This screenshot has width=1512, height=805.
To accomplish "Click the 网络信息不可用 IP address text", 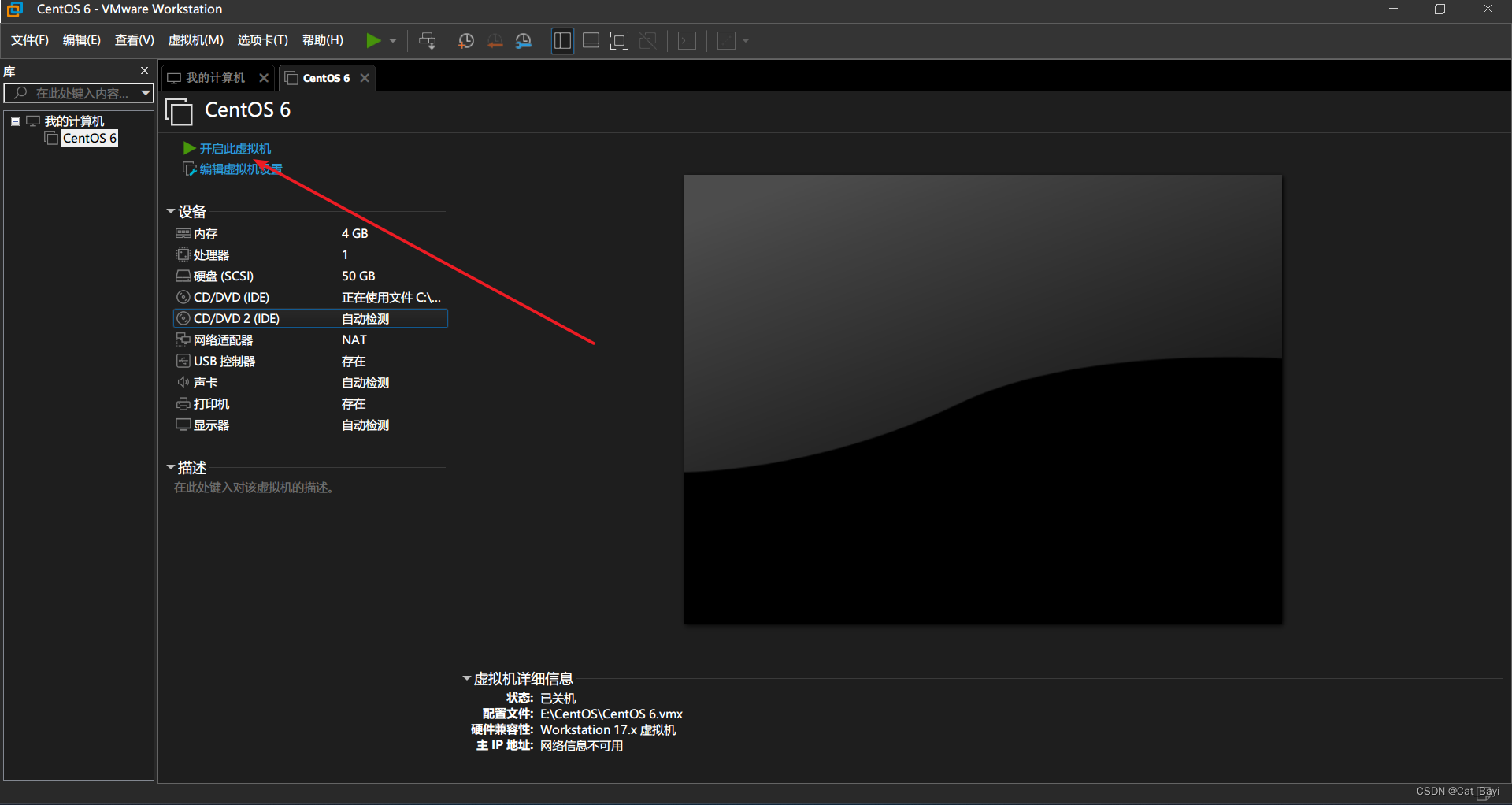I will [x=581, y=745].
